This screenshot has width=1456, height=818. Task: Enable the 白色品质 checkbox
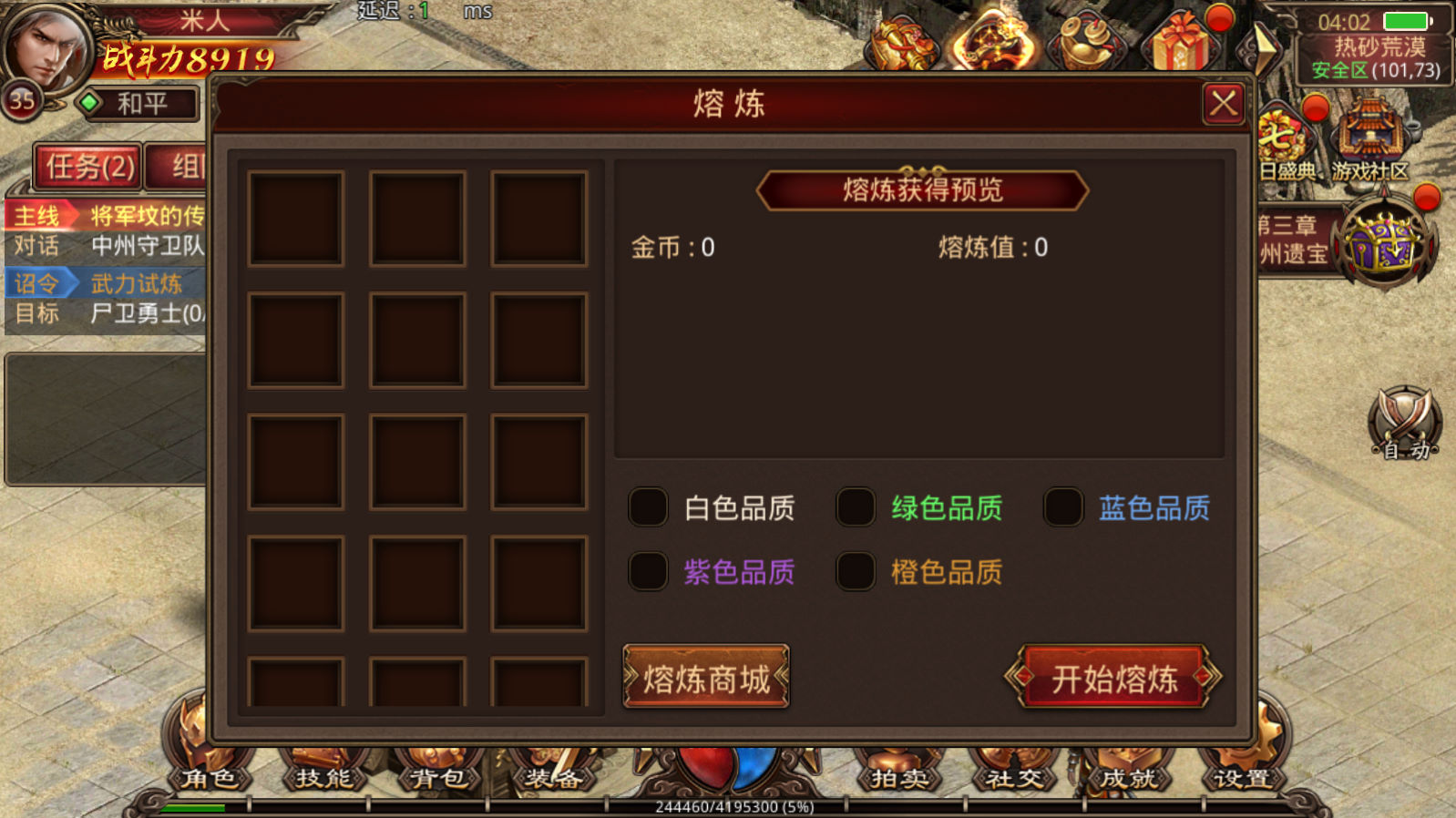(649, 507)
